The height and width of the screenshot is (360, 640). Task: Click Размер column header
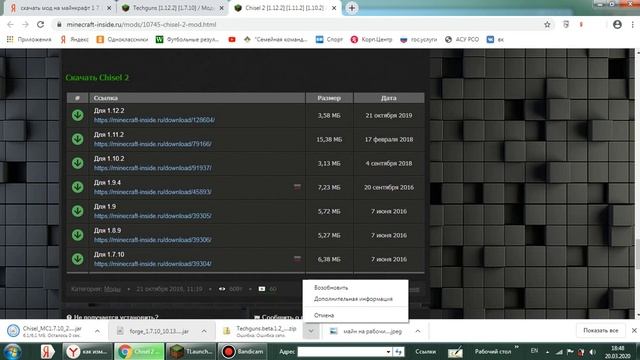[329, 98]
